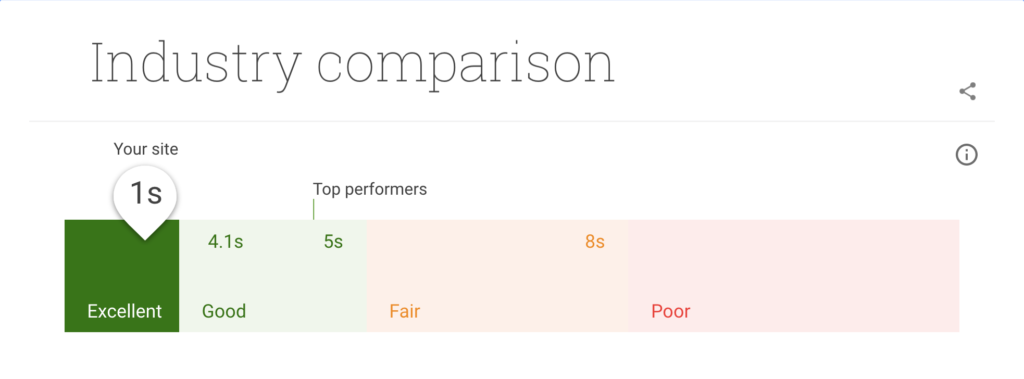Open the info circle icon
The image size is (1024, 379).
click(x=967, y=155)
